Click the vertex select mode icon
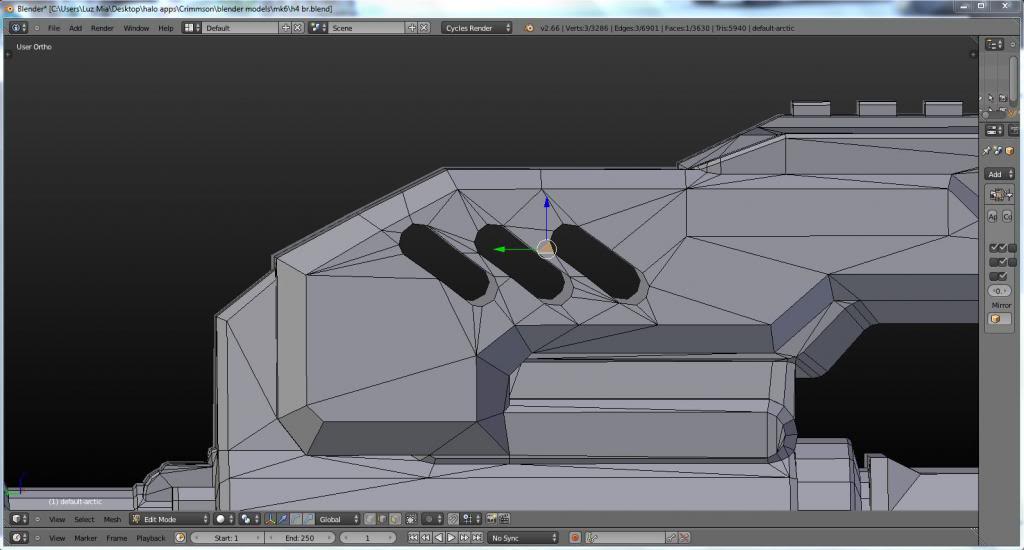1024x550 pixels. [370, 519]
